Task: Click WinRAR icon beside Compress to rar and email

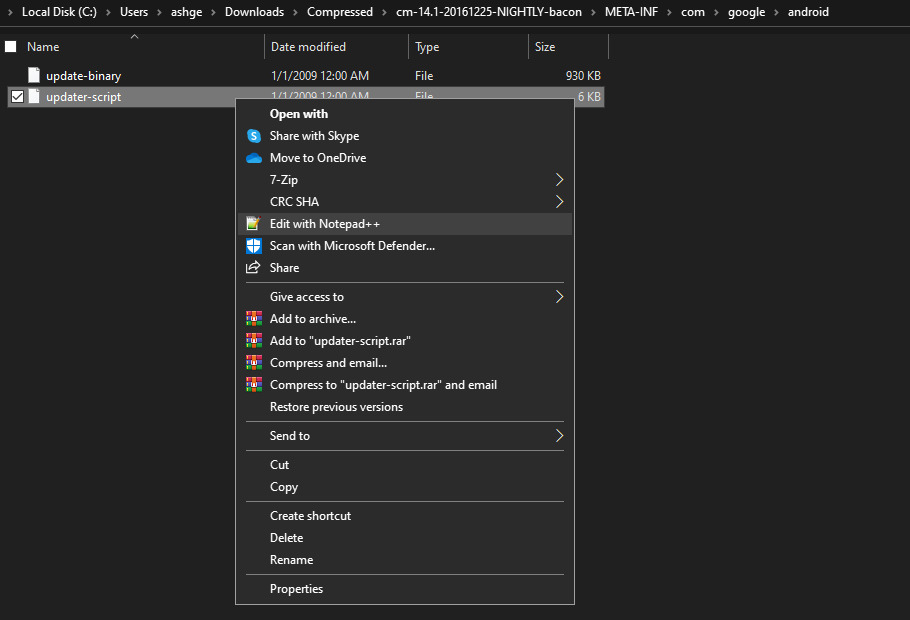Action: (x=254, y=385)
